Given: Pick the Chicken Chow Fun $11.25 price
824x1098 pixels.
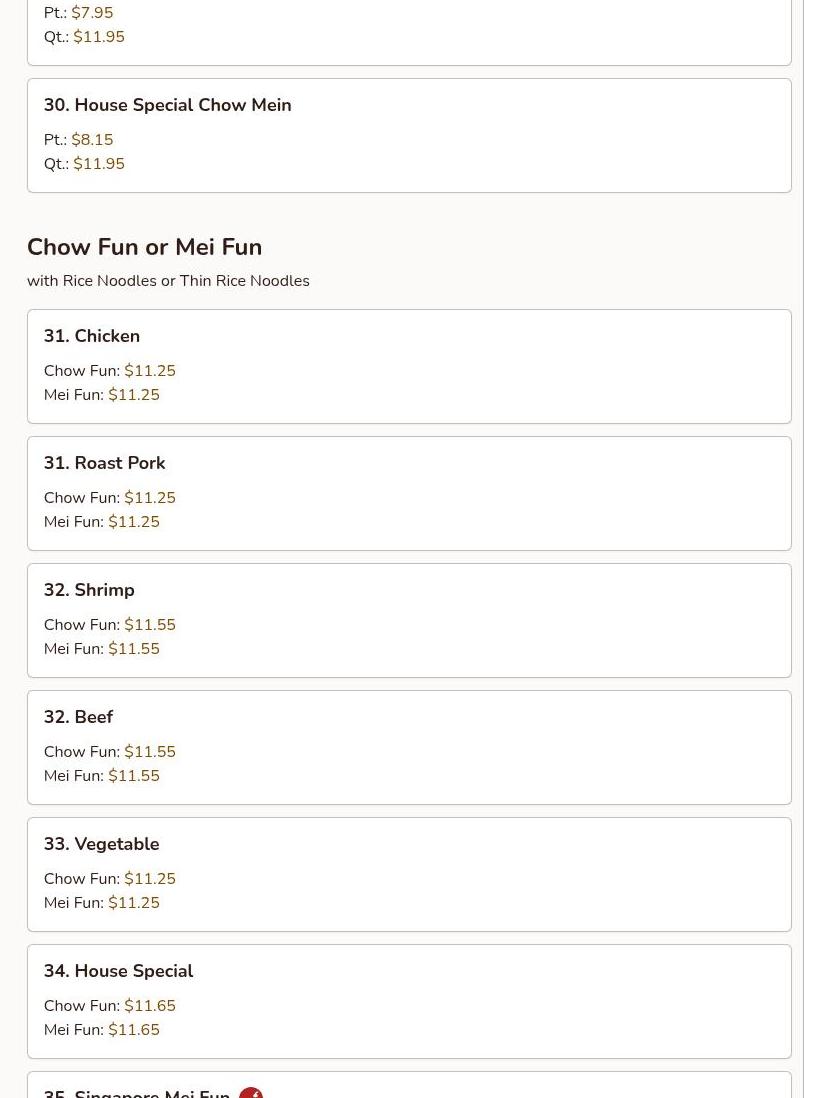Looking at the screenshot, I should click(x=149, y=371).
